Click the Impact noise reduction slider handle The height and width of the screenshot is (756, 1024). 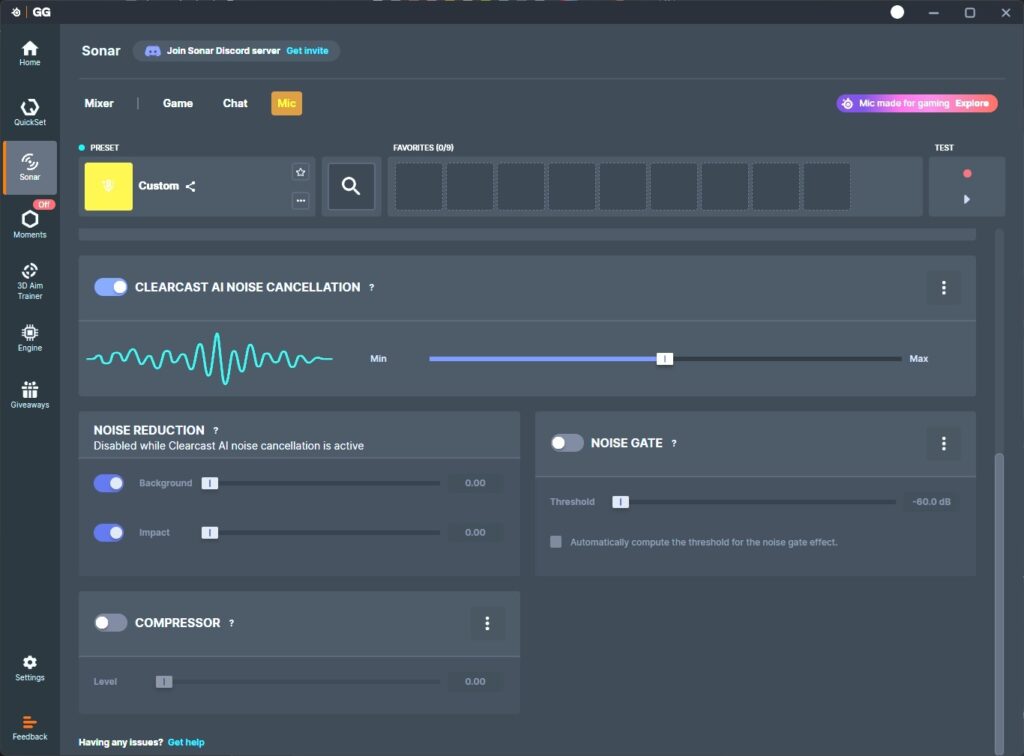[x=210, y=533]
